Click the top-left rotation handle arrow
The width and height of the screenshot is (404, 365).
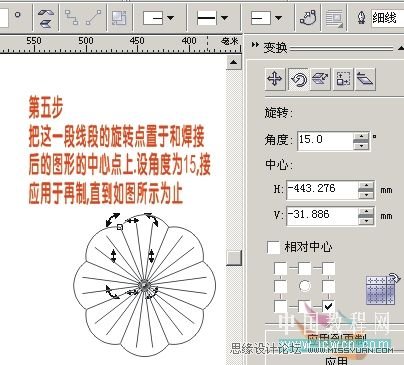click(113, 220)
